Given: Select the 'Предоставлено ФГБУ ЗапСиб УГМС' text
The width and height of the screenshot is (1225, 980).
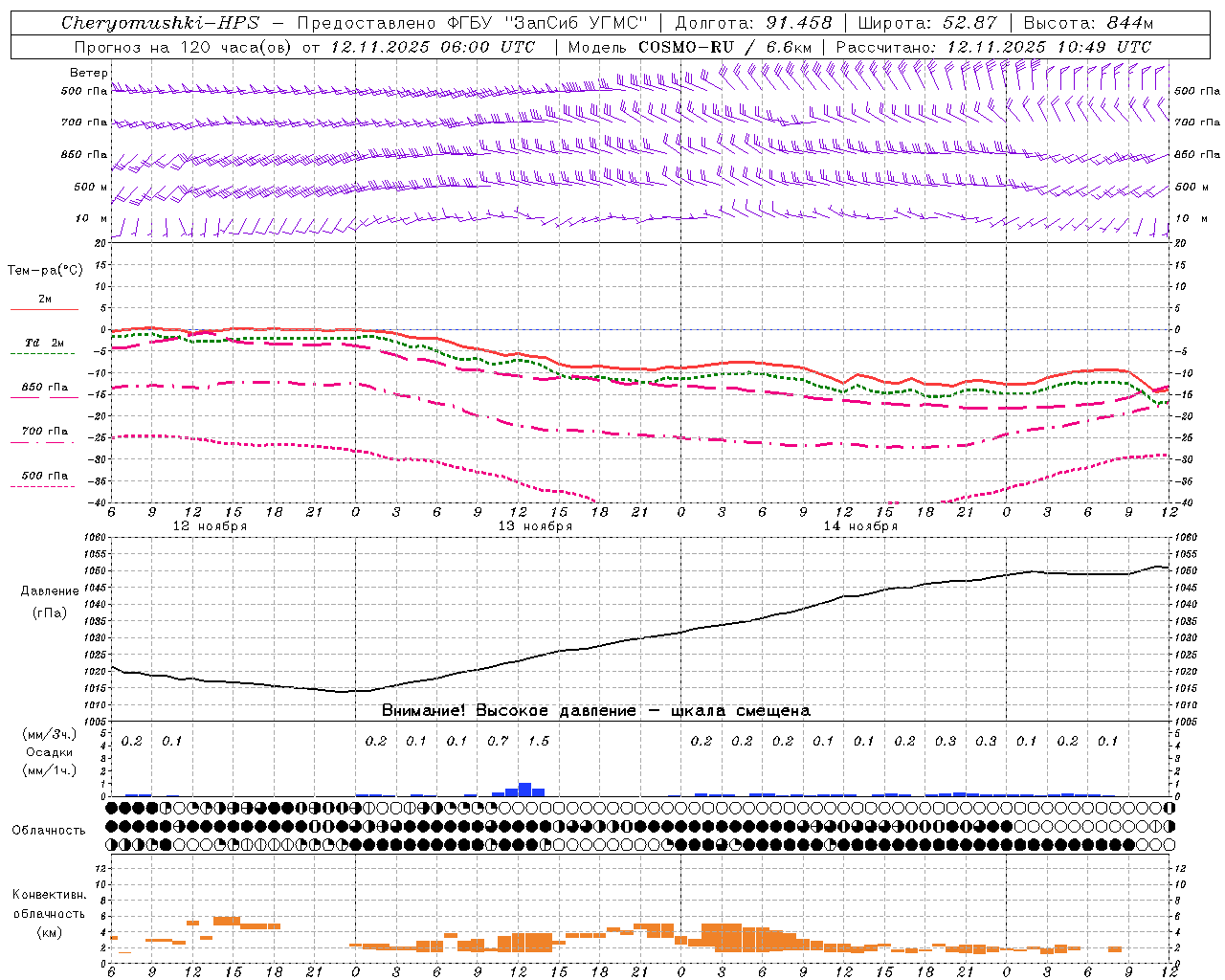Looking at the screenshot, I should click(x=472, y=23).
